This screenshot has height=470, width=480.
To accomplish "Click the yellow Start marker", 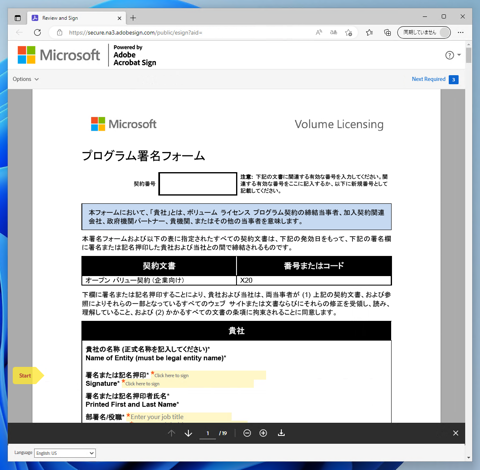I will 28,376.
